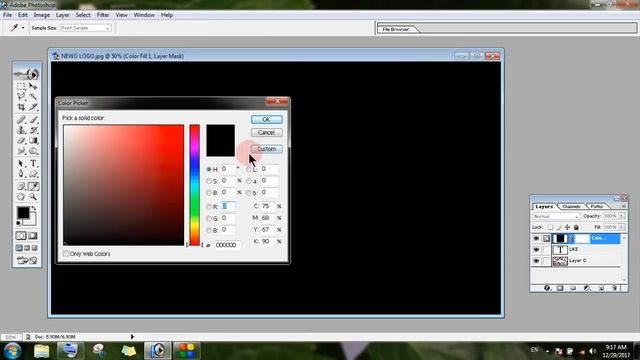The height and width of the screenshot is (360, 640).
Task: Select the Clone Stamp tool
Action: tap(21, 130)
